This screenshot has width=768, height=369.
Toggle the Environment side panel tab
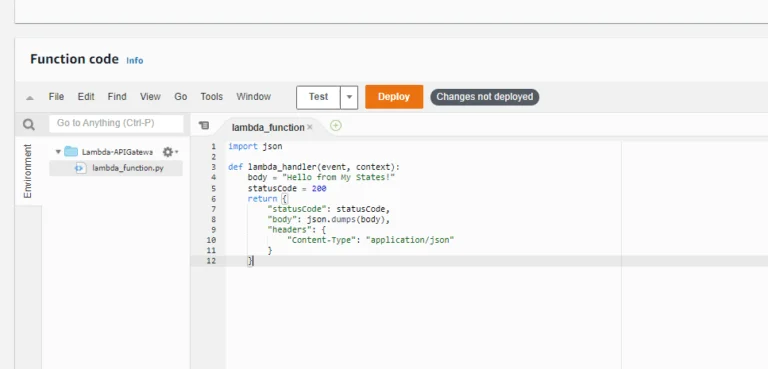[x=28, y=171]
